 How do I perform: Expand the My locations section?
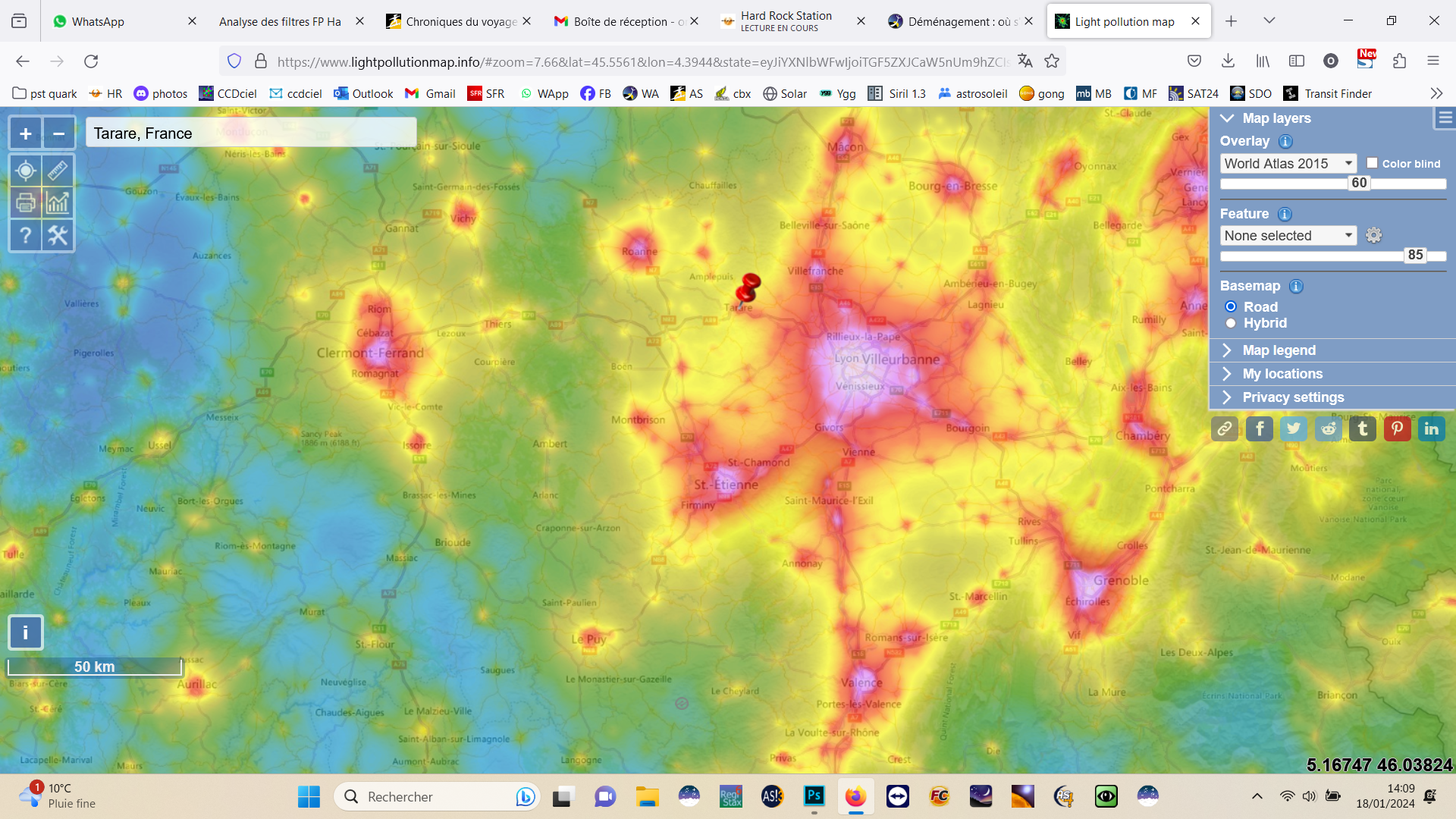tap(1282, 374)
